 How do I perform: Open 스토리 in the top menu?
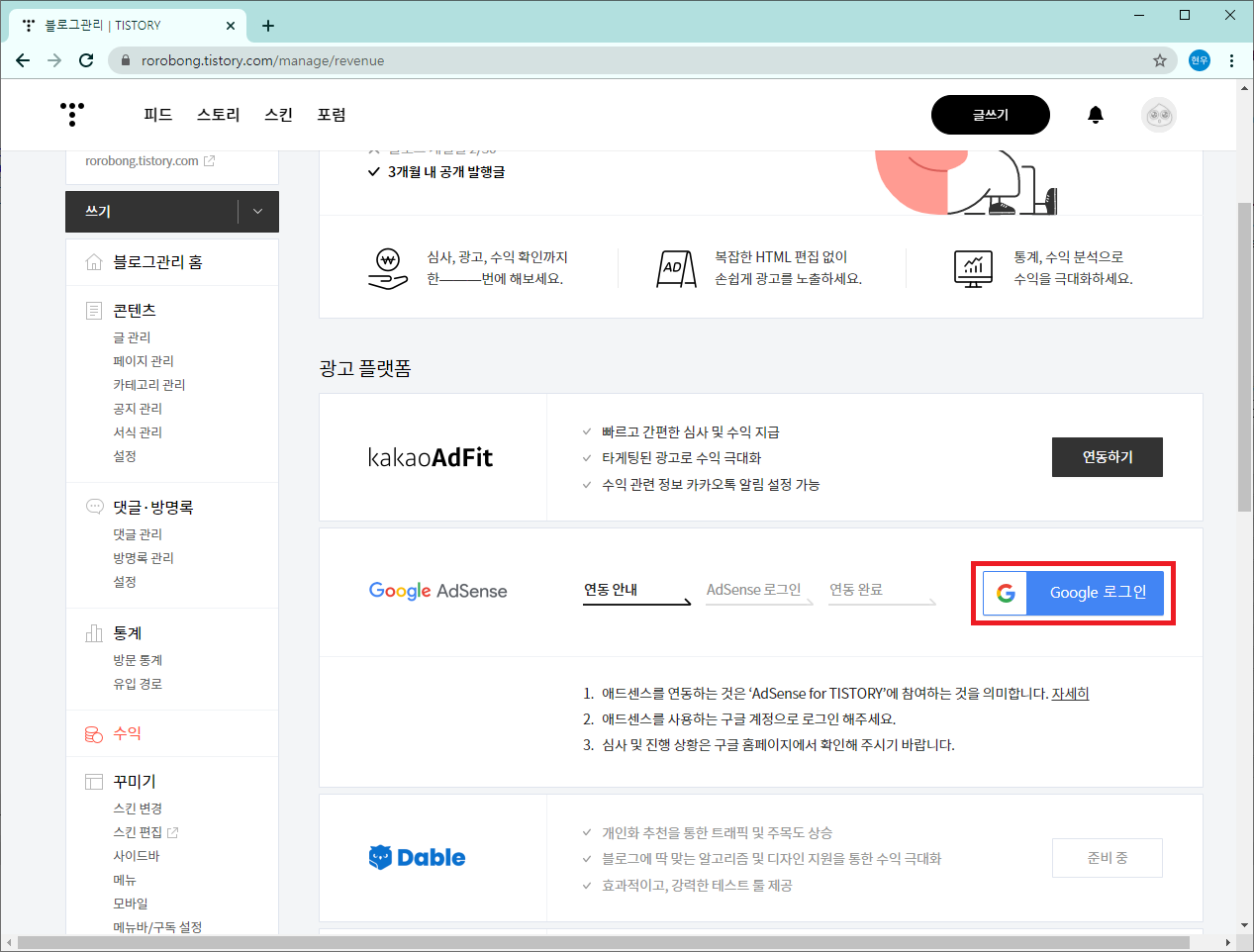219,115
